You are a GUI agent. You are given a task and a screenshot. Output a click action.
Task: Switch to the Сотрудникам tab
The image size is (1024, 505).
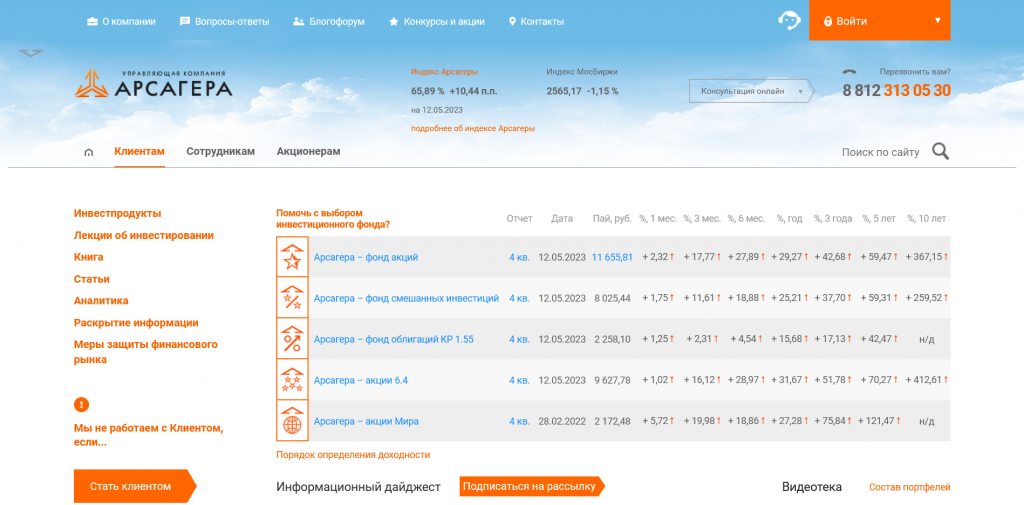[220, 152]
